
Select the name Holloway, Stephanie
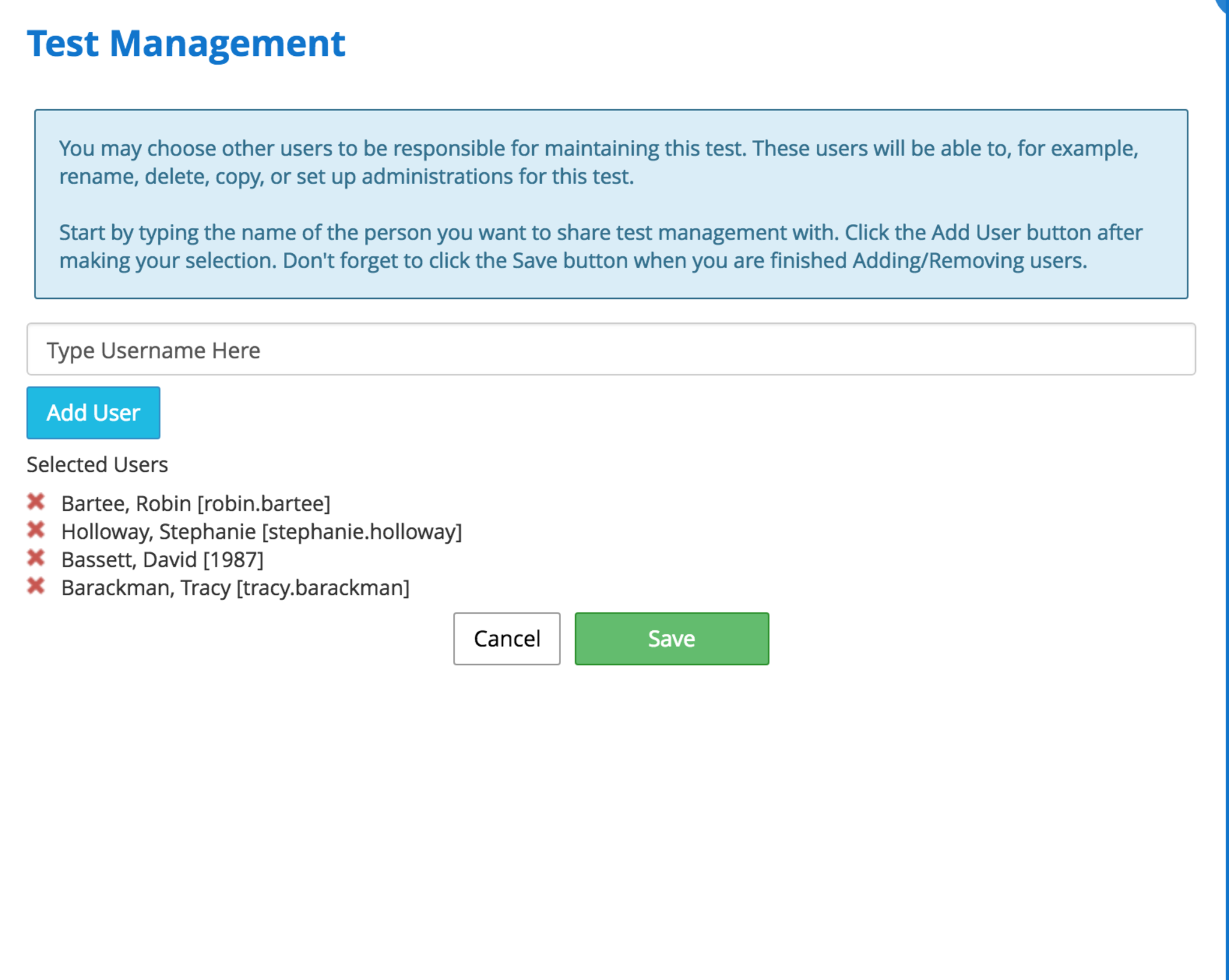pyautogui.click(x=158, y=532)
